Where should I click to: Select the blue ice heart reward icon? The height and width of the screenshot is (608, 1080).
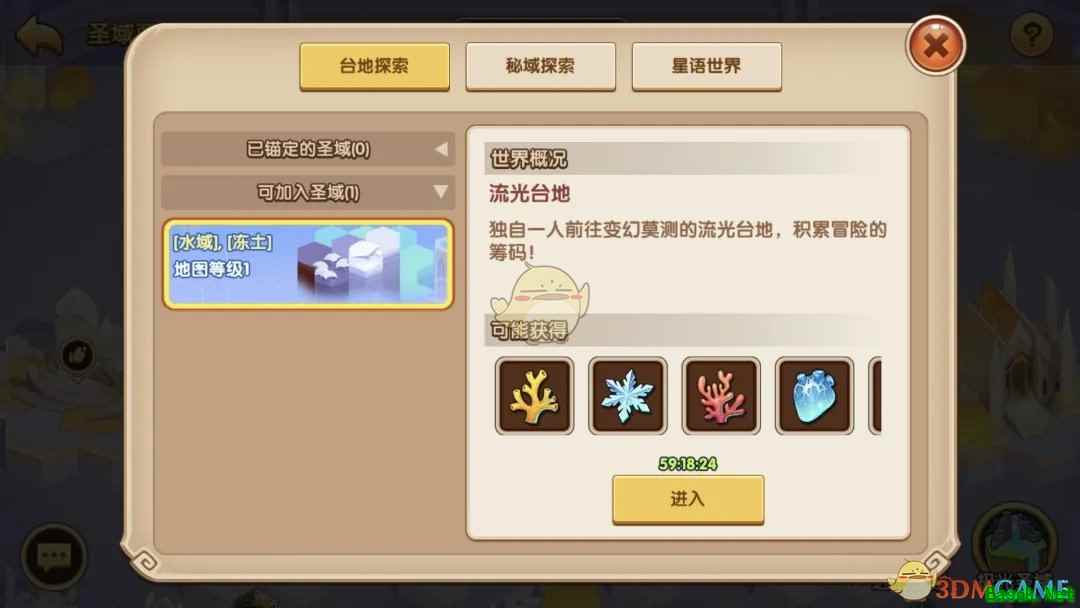(814, 395)
